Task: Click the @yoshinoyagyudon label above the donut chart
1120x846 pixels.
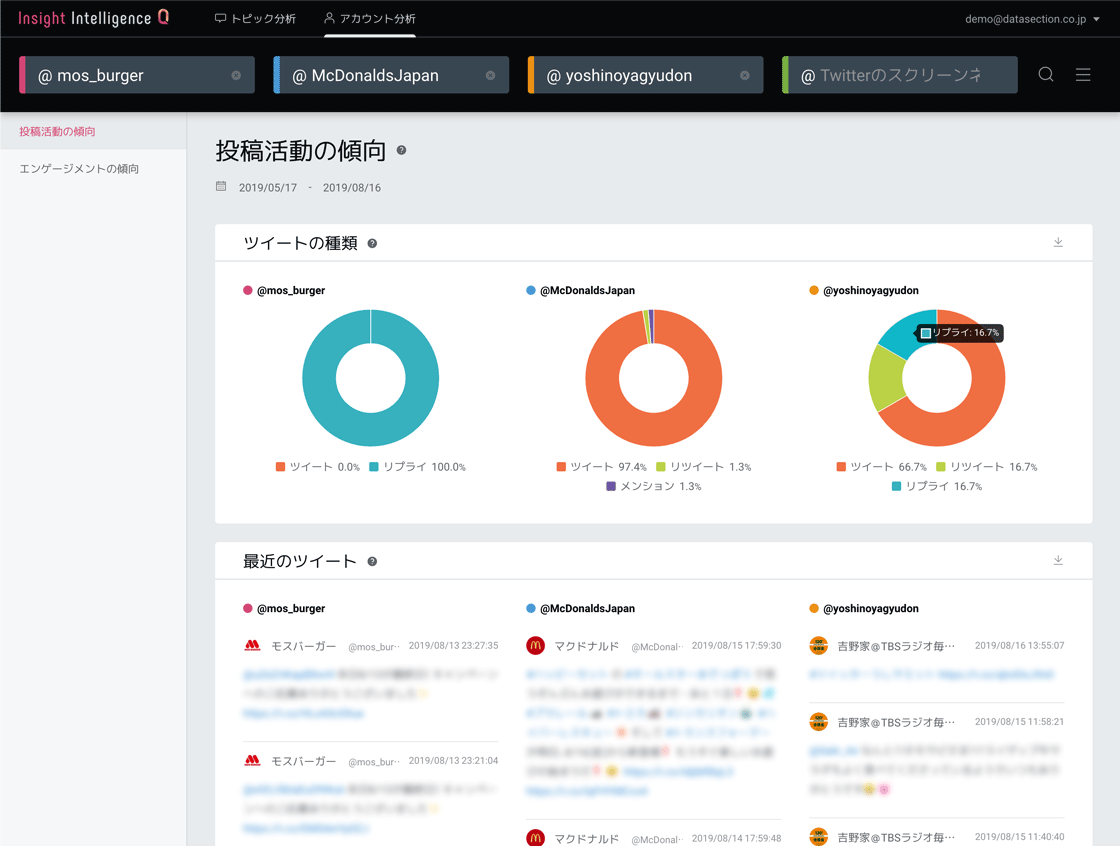Action: pyautogui.click(x=871, y=290)
